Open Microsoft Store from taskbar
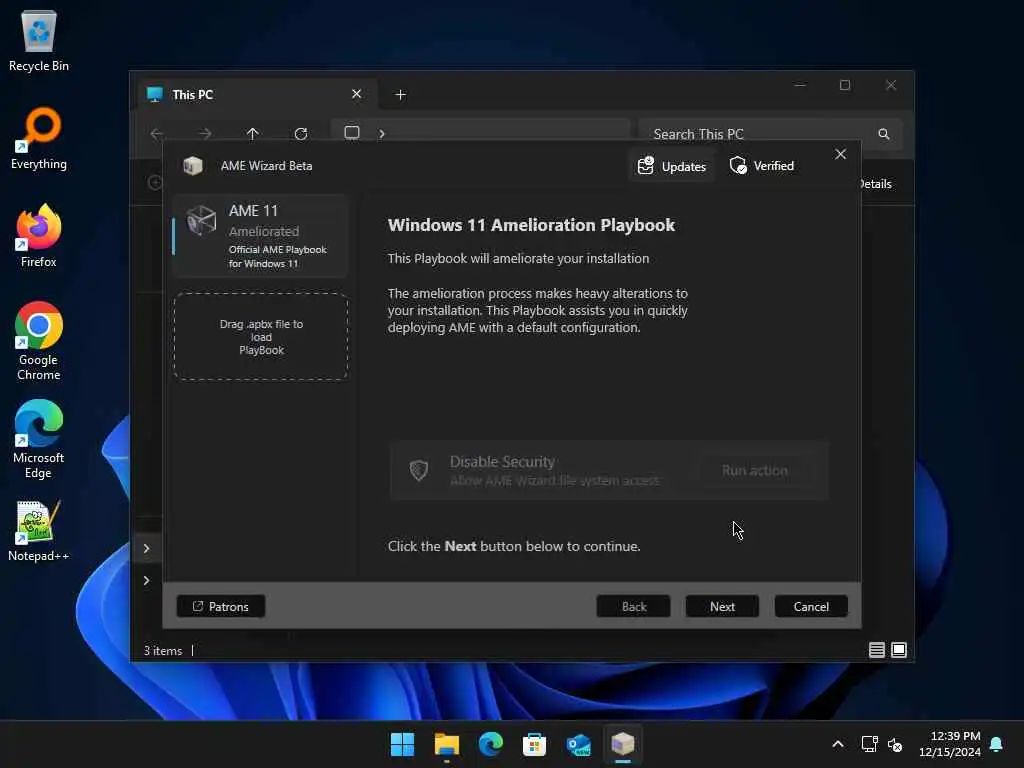 (x=534, y=744)
